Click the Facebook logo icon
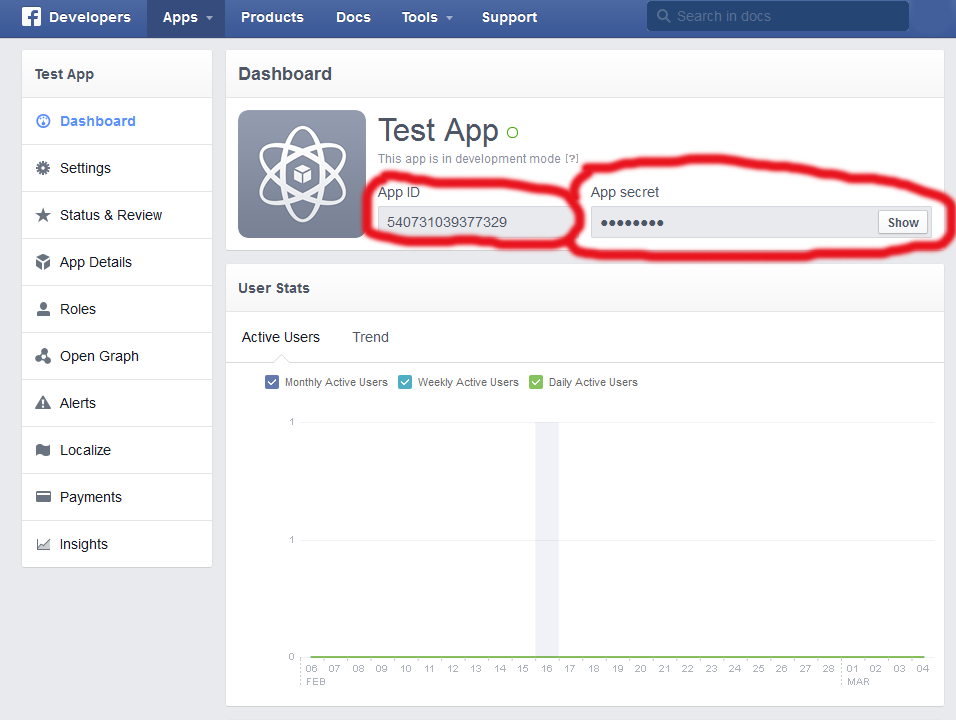956x720 pixels. tap(31, 17)
